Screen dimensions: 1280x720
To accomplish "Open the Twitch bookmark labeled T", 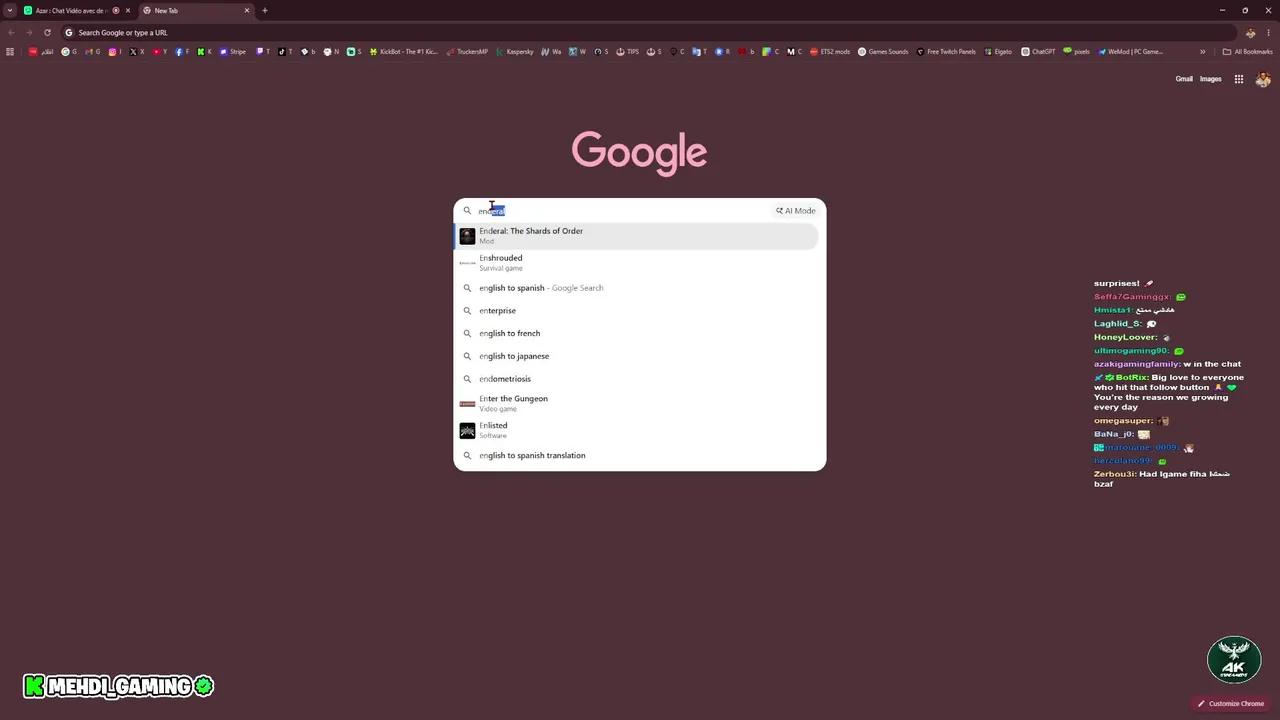I will tap(263, 52).
